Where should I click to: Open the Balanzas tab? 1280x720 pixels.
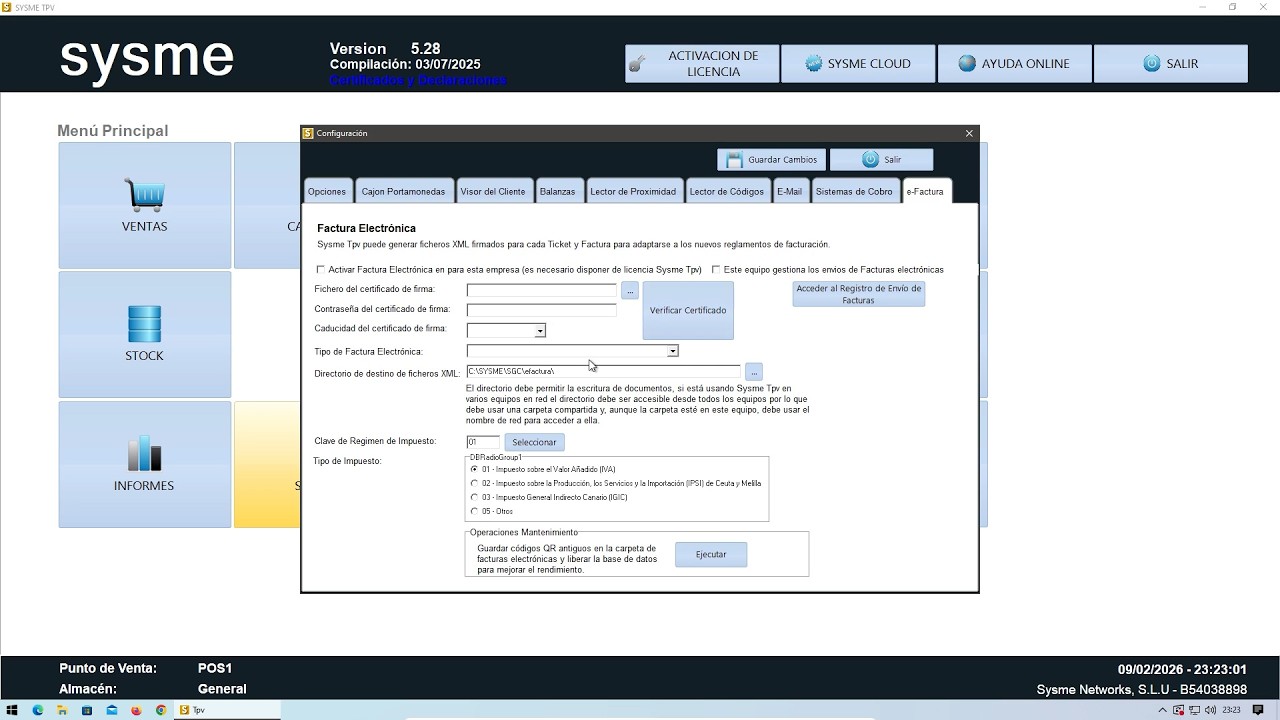coord(558,191)
